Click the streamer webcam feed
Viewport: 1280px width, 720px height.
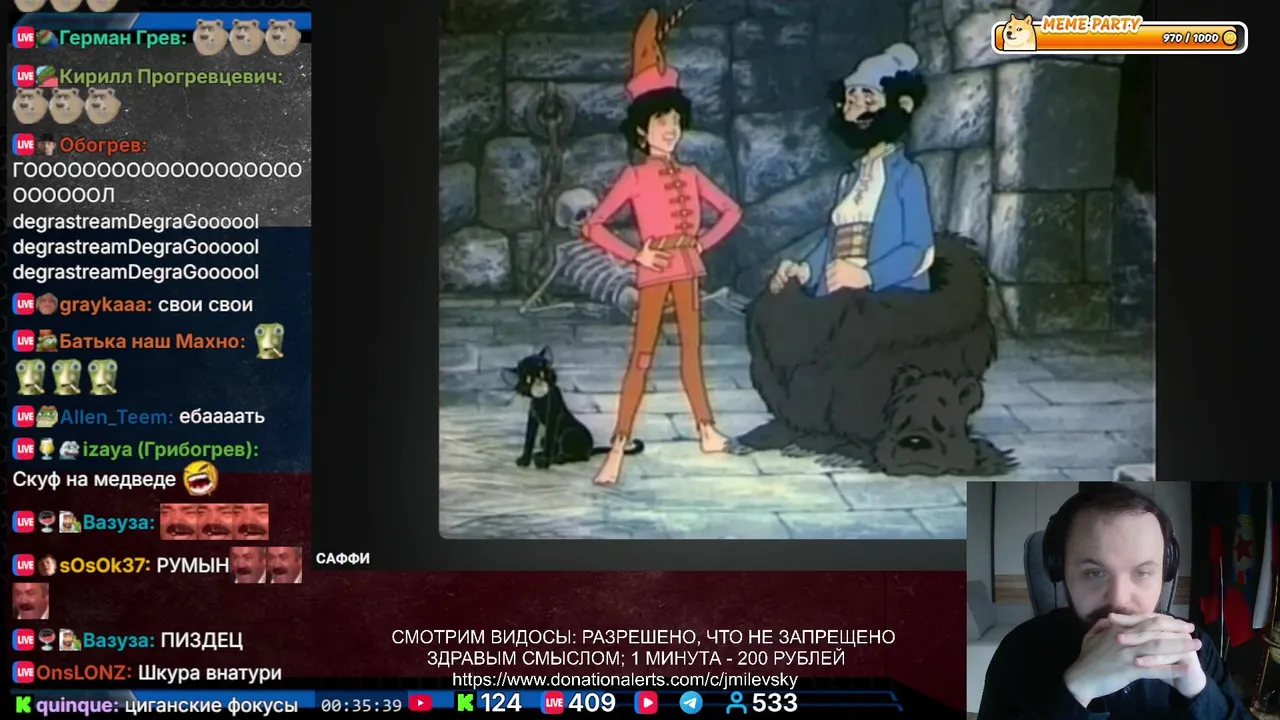point(1123,600)
